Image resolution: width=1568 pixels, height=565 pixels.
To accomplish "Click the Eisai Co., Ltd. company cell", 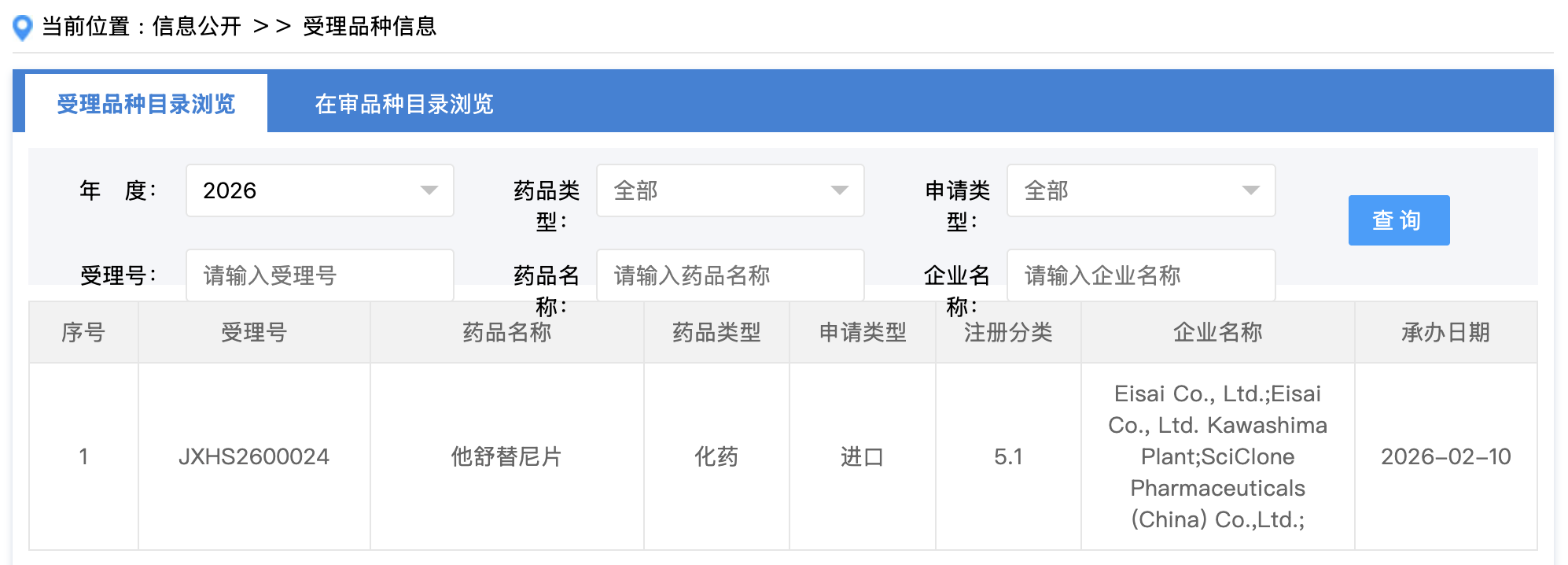I will point(1217,456).
